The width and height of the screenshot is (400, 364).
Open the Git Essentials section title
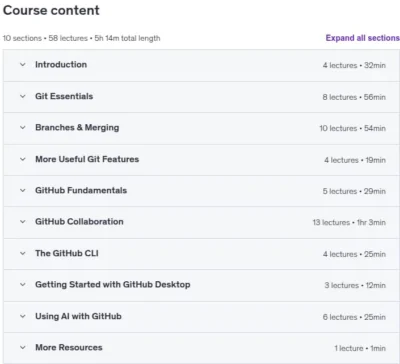click(x=64, y=96)
